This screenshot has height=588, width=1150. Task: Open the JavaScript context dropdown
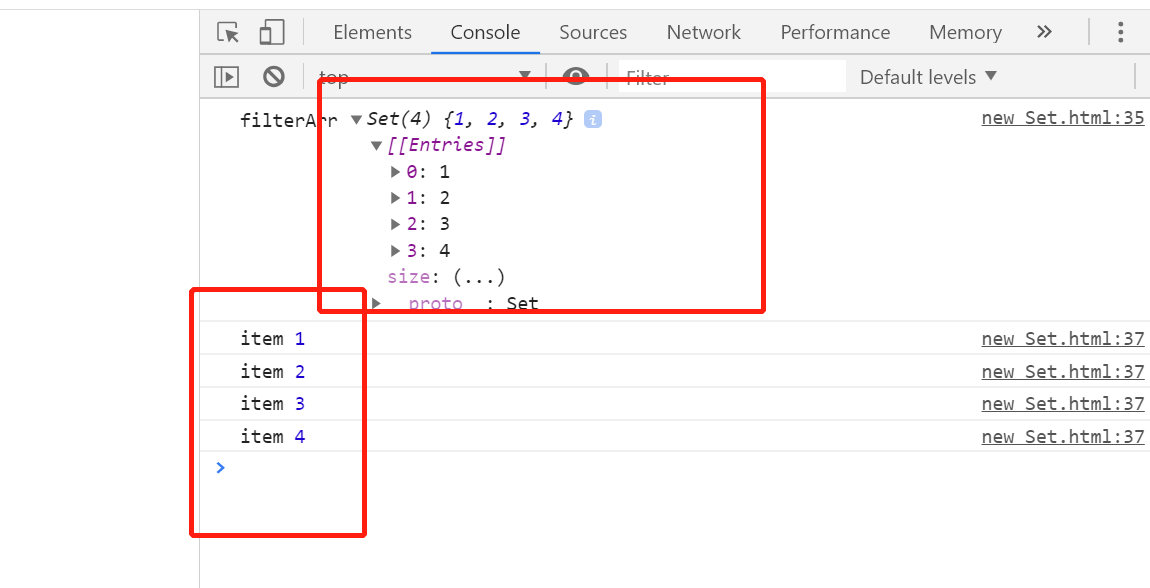(x=425, y=76)
